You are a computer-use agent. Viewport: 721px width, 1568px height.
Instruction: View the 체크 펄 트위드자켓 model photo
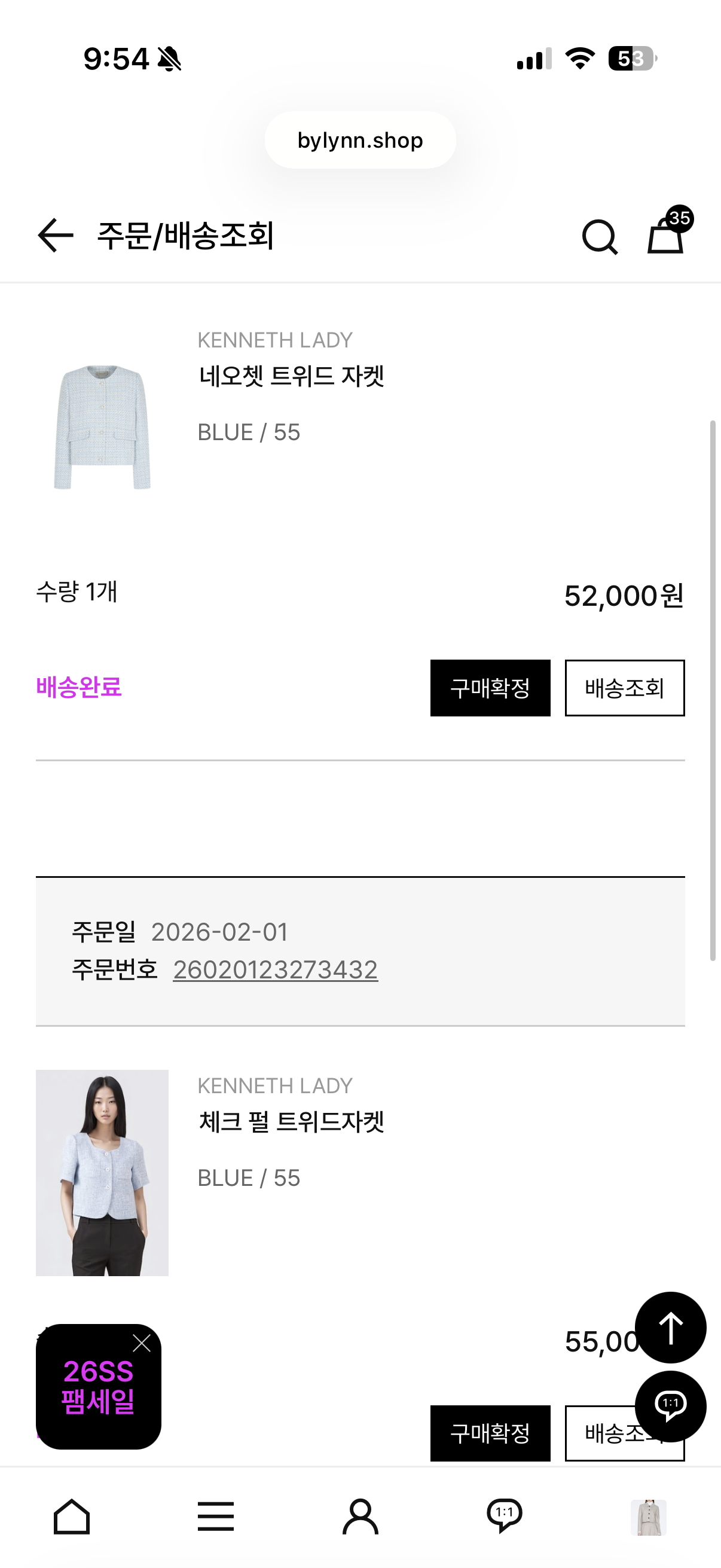click(102, 1172)
